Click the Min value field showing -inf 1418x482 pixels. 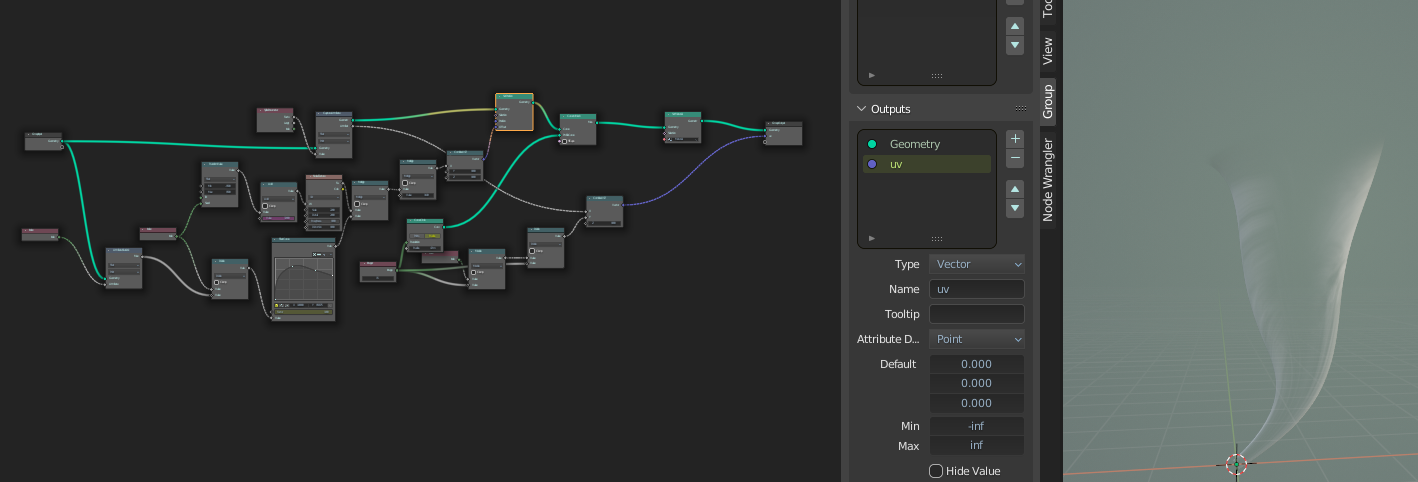(x=977, y=425)
